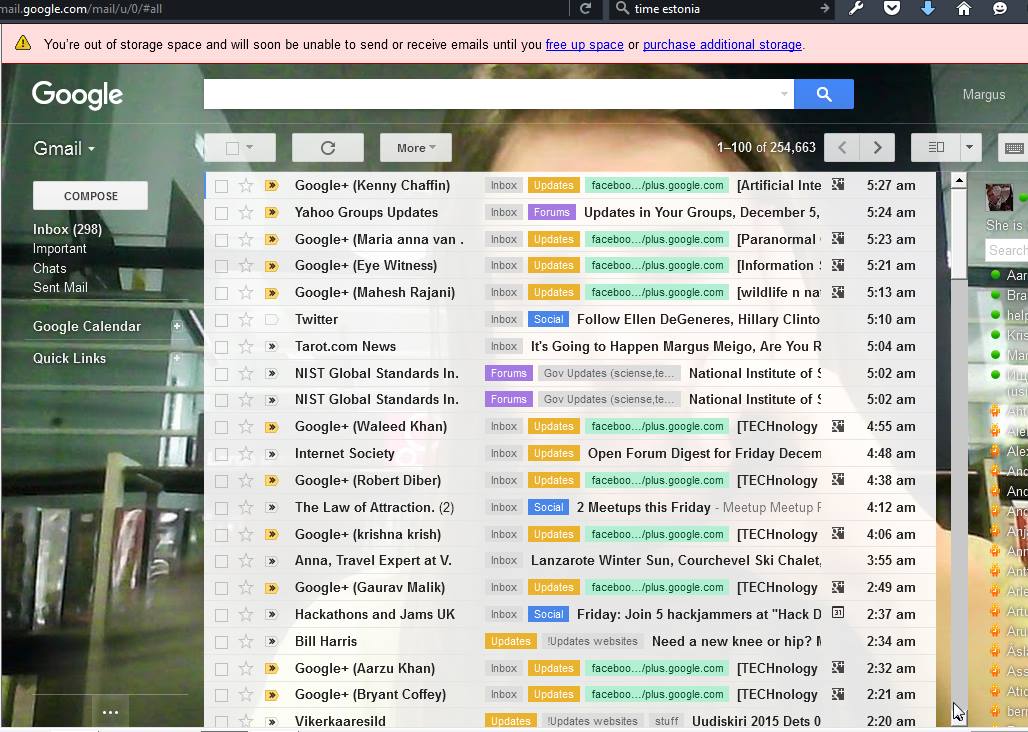Click calendar icon on Hackathons and Jams UK email

(x=837, y=613)
